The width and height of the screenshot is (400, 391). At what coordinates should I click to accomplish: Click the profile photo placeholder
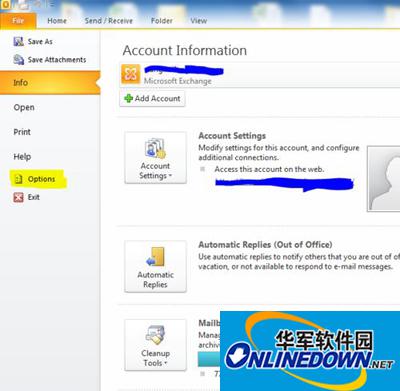[384, 179]
